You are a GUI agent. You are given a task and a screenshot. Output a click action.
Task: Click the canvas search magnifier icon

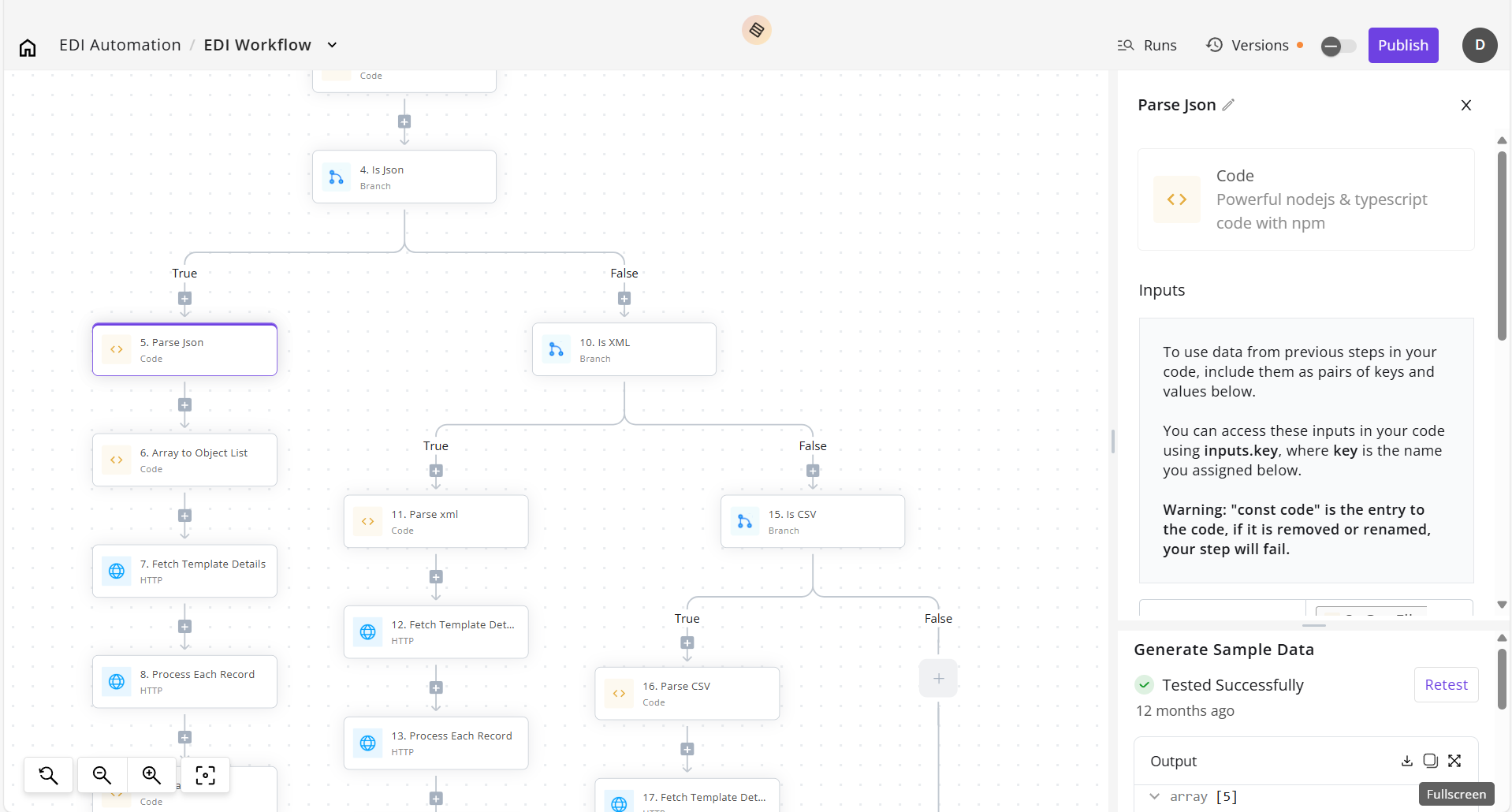pos(48,776)
